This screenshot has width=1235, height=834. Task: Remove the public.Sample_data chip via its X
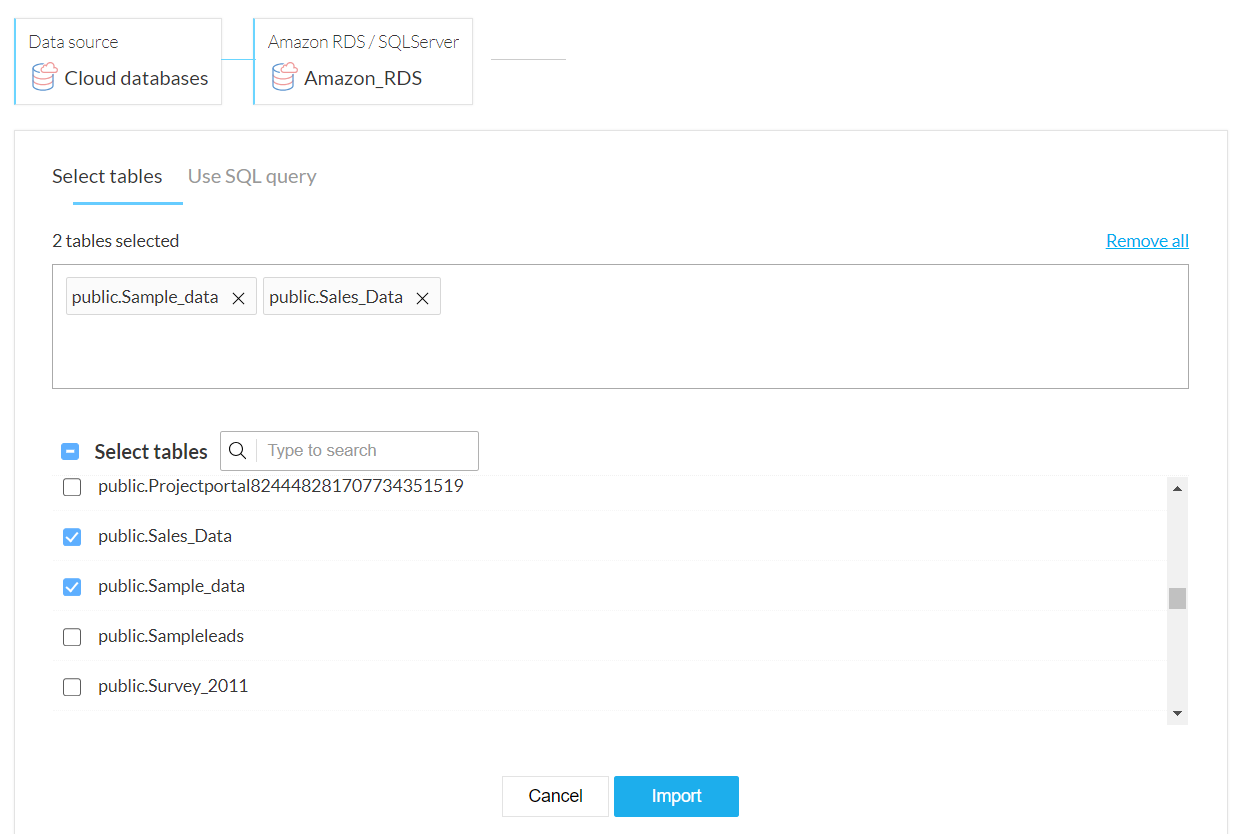pyautogui.click(x=238, y=298)
